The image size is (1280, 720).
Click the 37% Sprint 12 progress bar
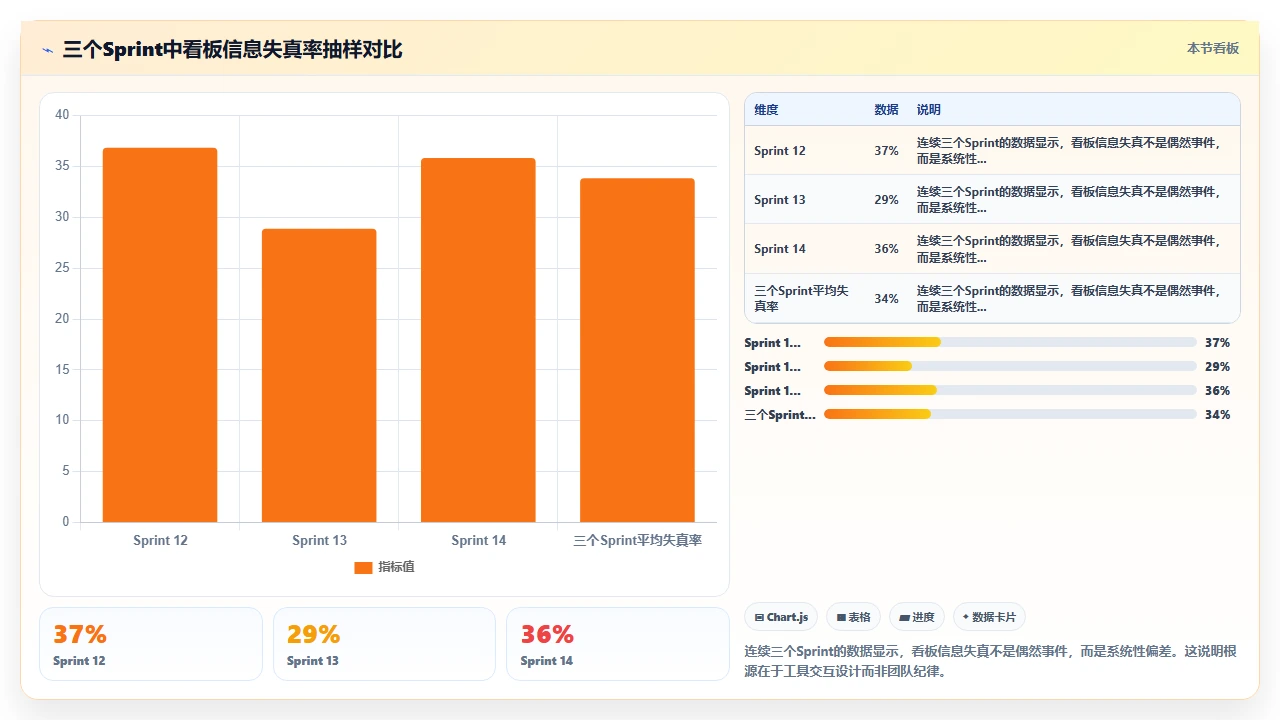pos(1010,342)
